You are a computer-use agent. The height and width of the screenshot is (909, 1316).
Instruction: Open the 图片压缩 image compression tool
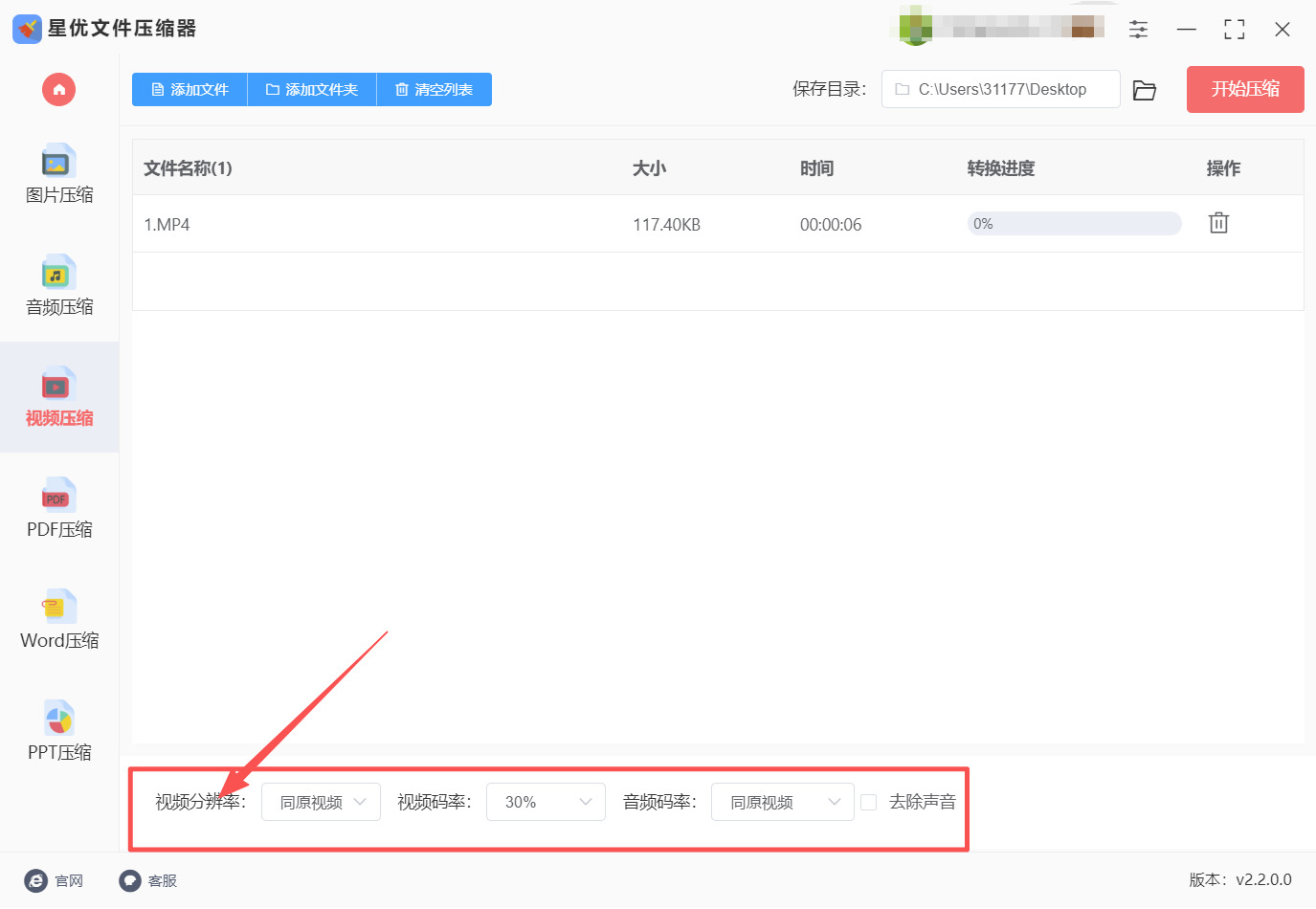(58, 174)
